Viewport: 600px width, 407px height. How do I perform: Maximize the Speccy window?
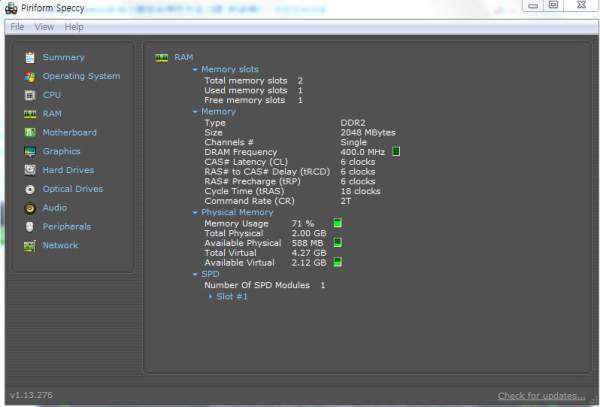pyautogui.click(x=553, y=5)
